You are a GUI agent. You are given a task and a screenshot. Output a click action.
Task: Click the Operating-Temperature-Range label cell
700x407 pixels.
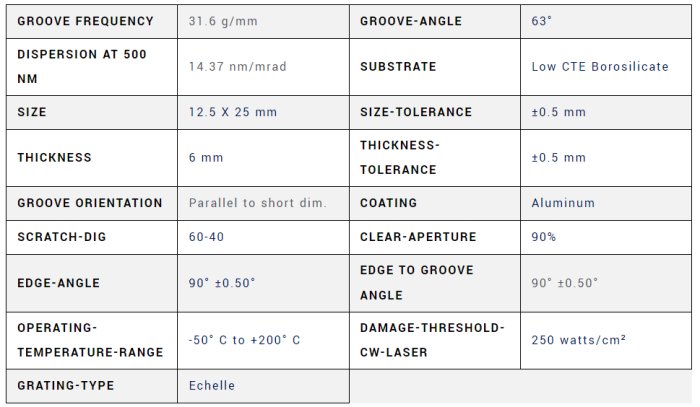[x=90, y=340]
